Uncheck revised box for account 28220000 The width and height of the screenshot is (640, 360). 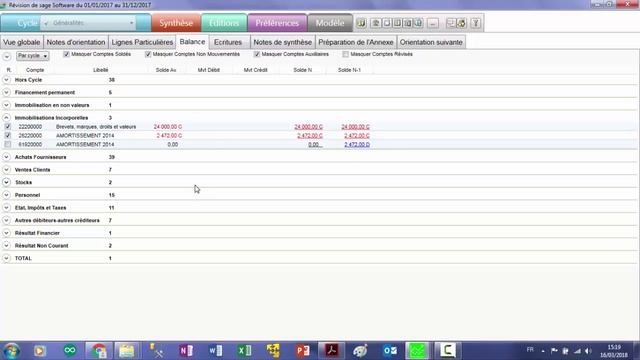point(8,135)
